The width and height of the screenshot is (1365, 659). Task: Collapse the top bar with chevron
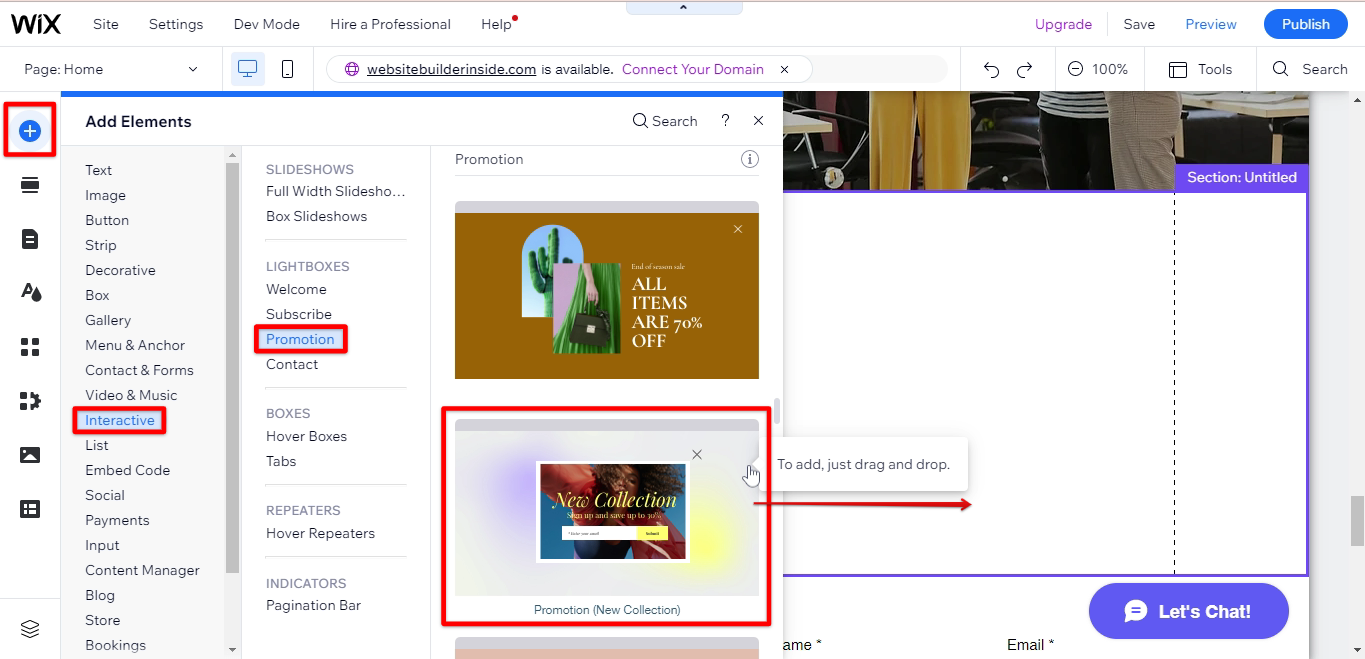pyautogui.click(x=684, y=7)
